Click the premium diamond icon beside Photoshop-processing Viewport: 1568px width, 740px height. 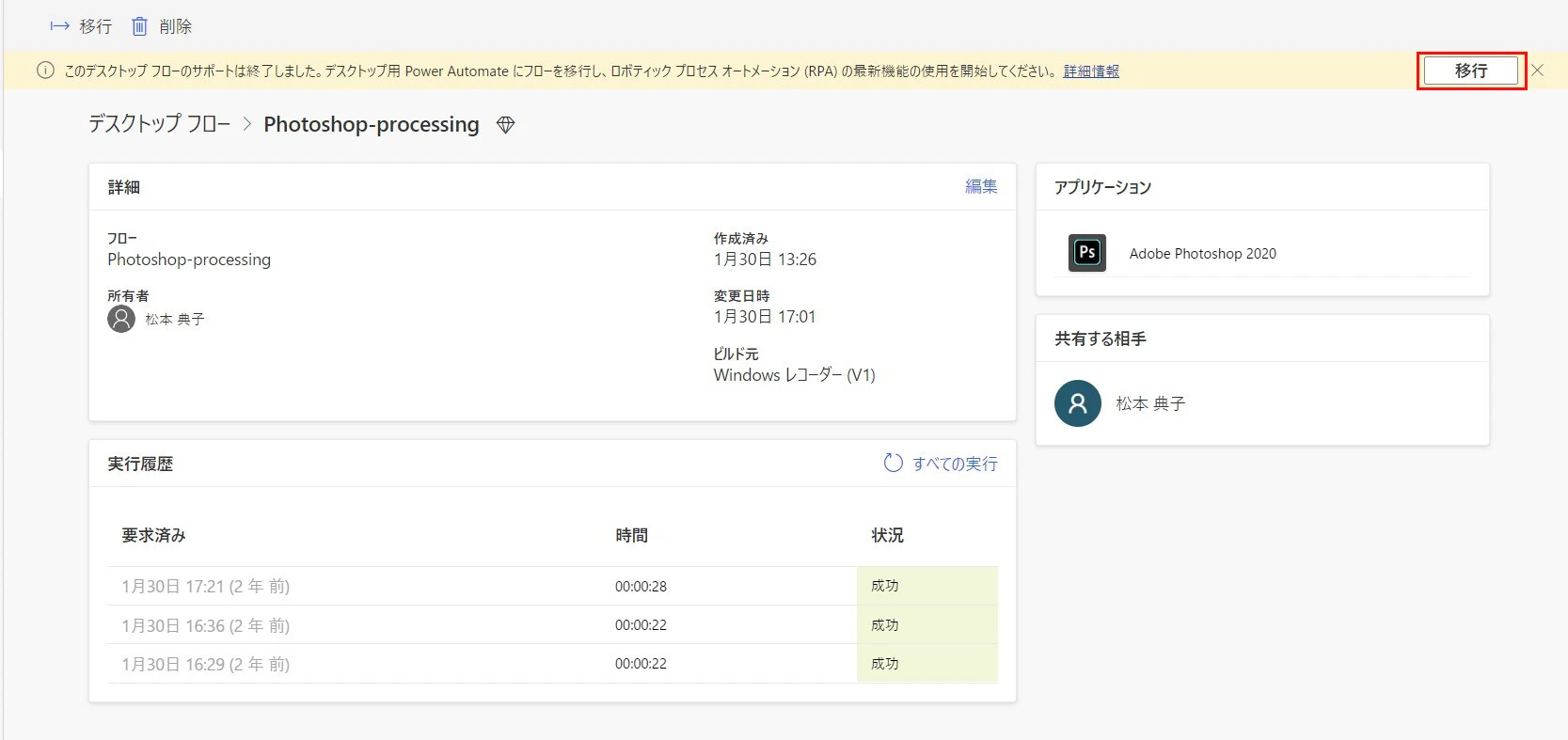(506, 125)
